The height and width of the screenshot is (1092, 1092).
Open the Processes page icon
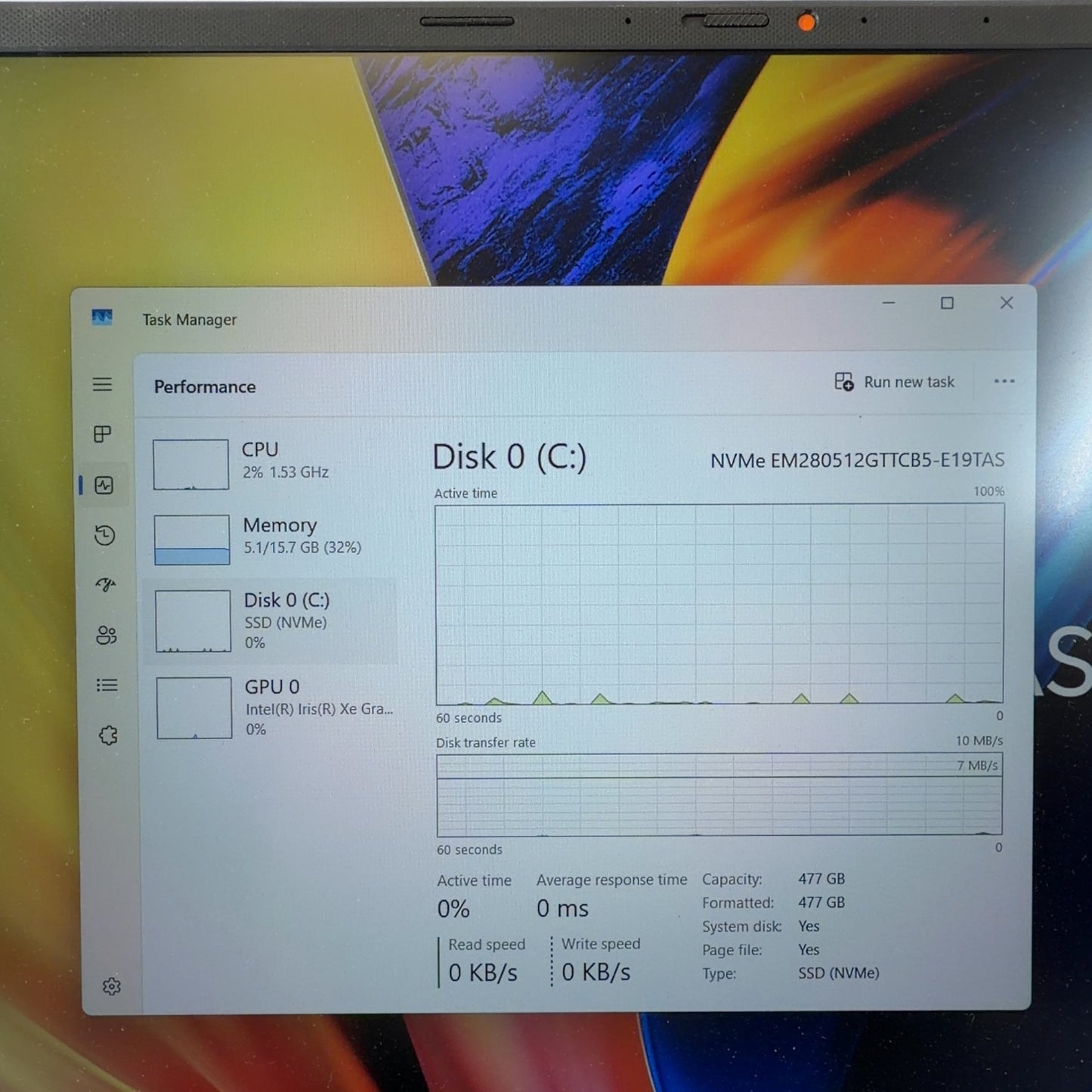coord(102,434)
